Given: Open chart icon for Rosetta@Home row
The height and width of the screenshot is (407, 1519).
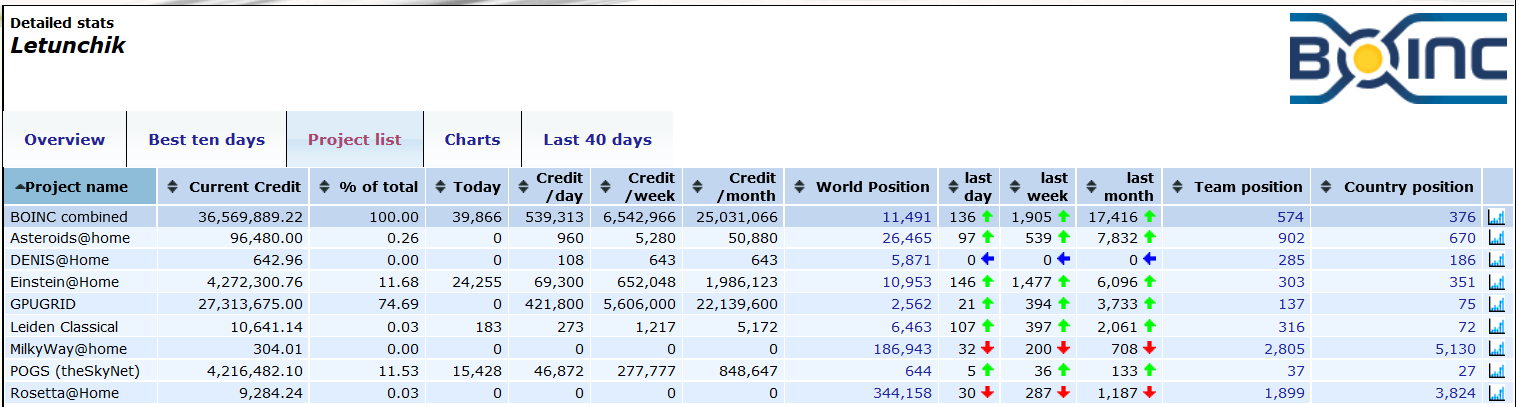Looking at the screenshot, I should tap(1496, 393).
